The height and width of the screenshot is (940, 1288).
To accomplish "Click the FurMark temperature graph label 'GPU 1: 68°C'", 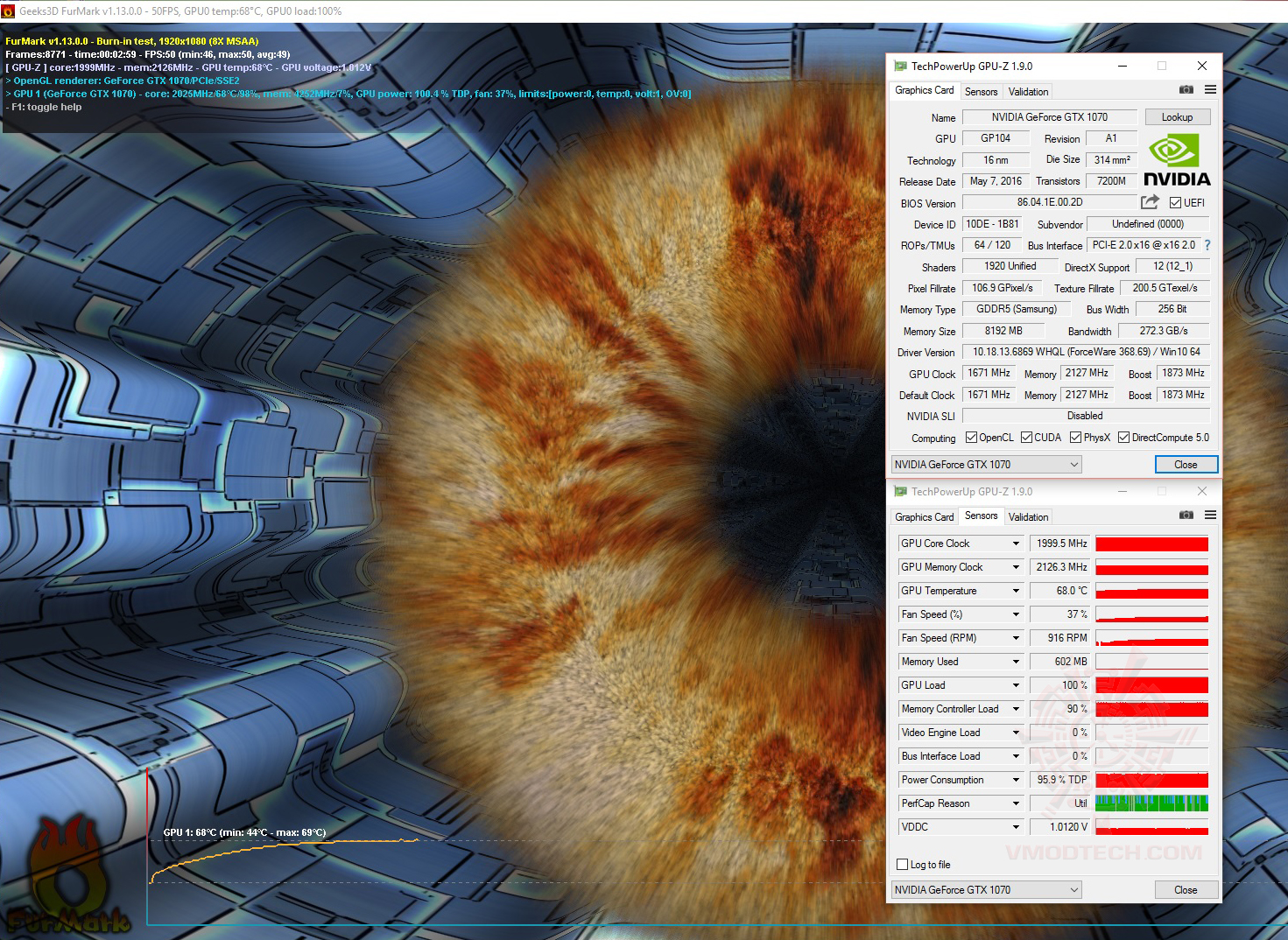I will (190, 832).
